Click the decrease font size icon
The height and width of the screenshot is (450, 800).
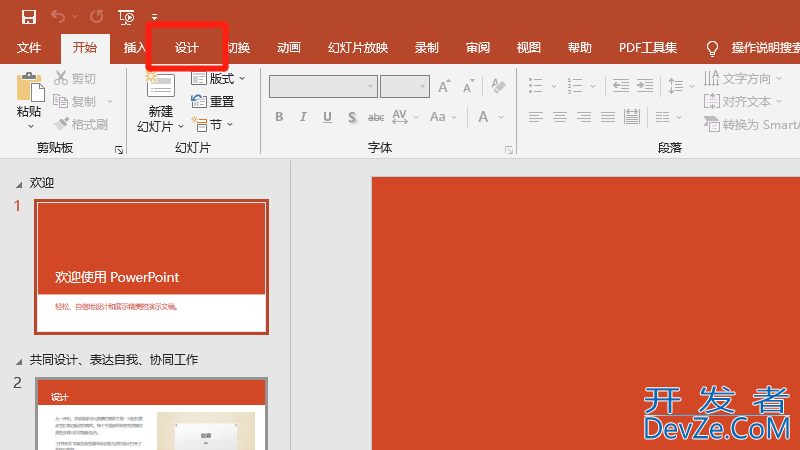click(468, 86)
